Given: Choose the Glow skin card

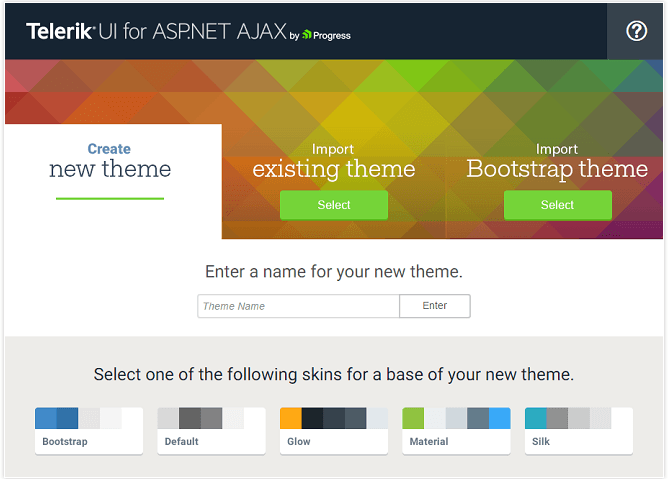Looking at the screenshot, I should 334,431.
